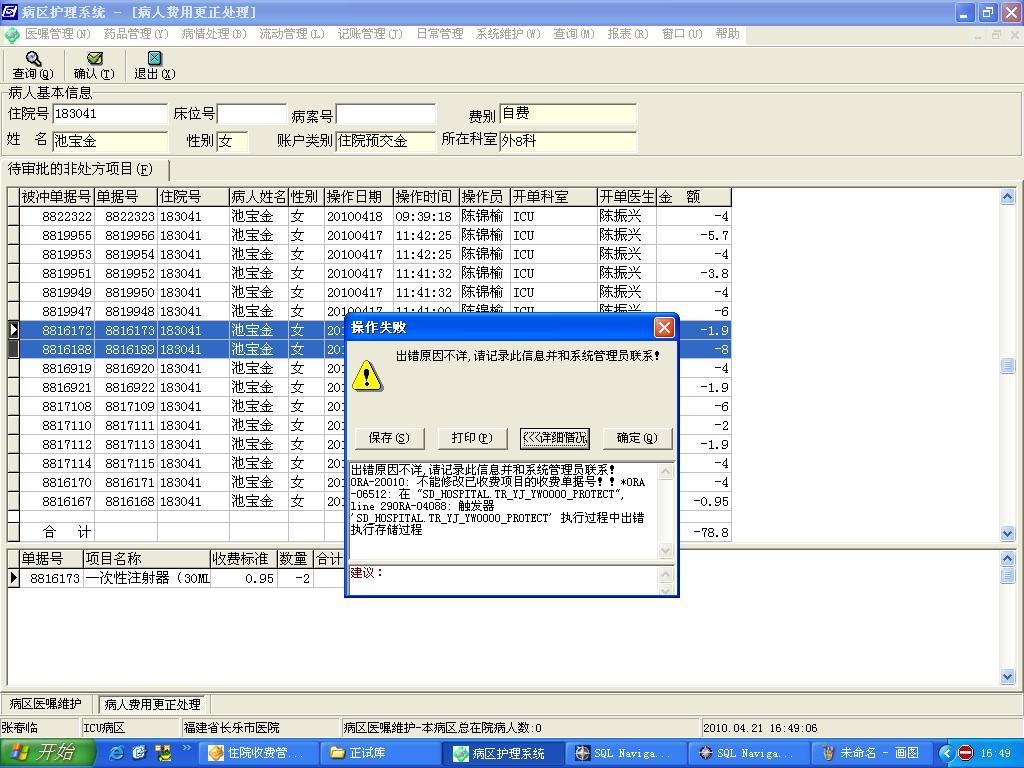Switch to first SQL Naviga taskbar window
Screen dimensions: 1024x768
click(626, 753)
